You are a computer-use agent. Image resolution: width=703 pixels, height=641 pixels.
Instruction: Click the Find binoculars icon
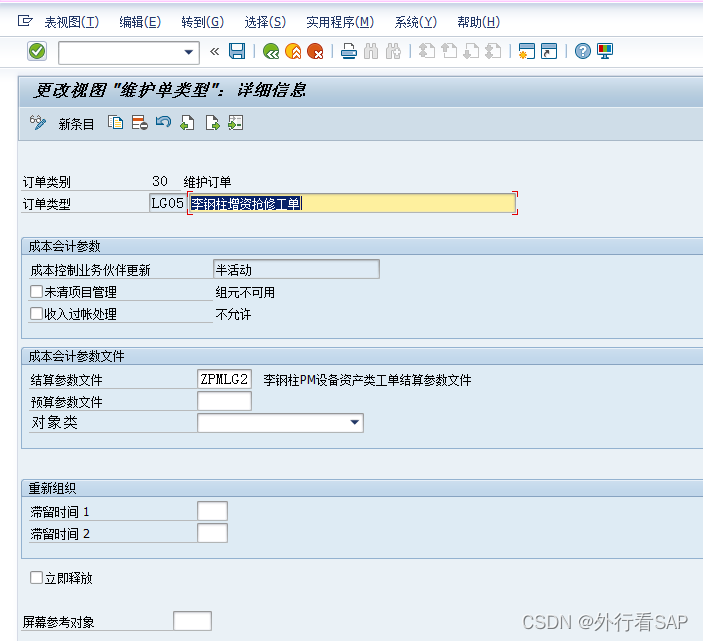coord(371,52)
